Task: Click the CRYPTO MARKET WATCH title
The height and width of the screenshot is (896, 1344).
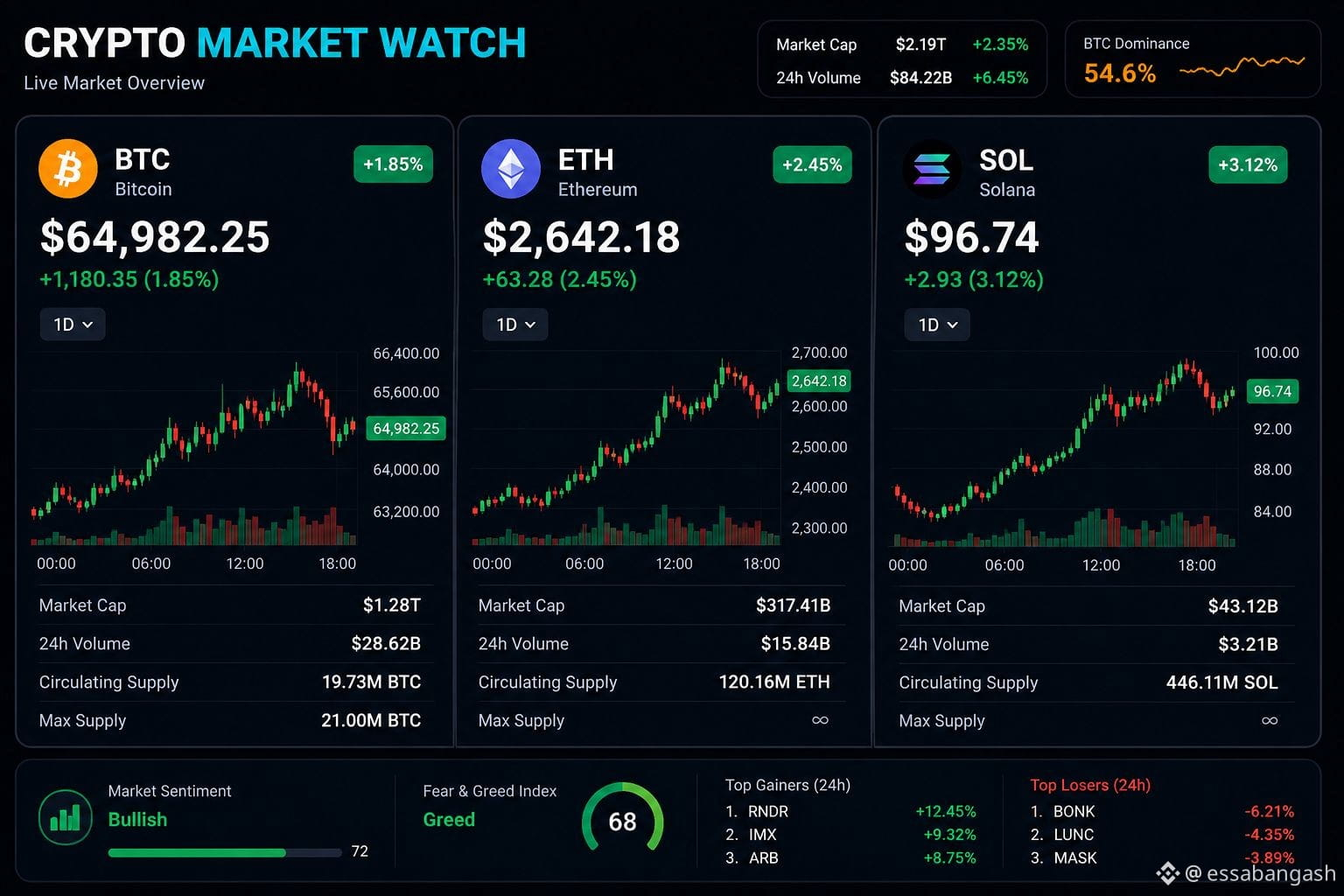Action: tap(275, 43)
